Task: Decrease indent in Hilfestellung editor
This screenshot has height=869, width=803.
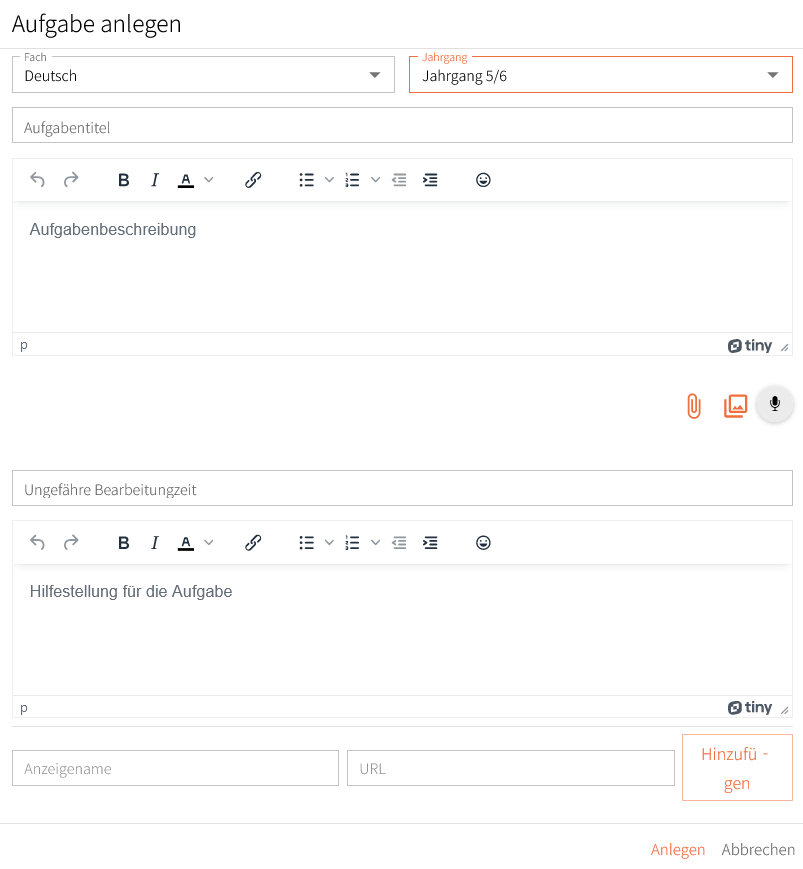Action: (x=399, y=543)
